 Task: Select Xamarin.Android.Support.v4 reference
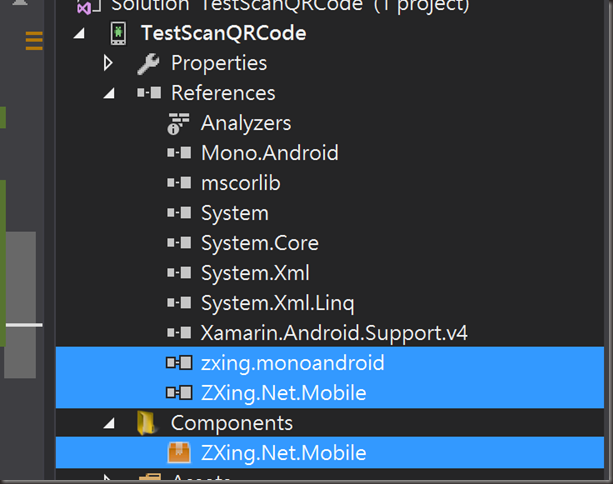pos(333,333)
